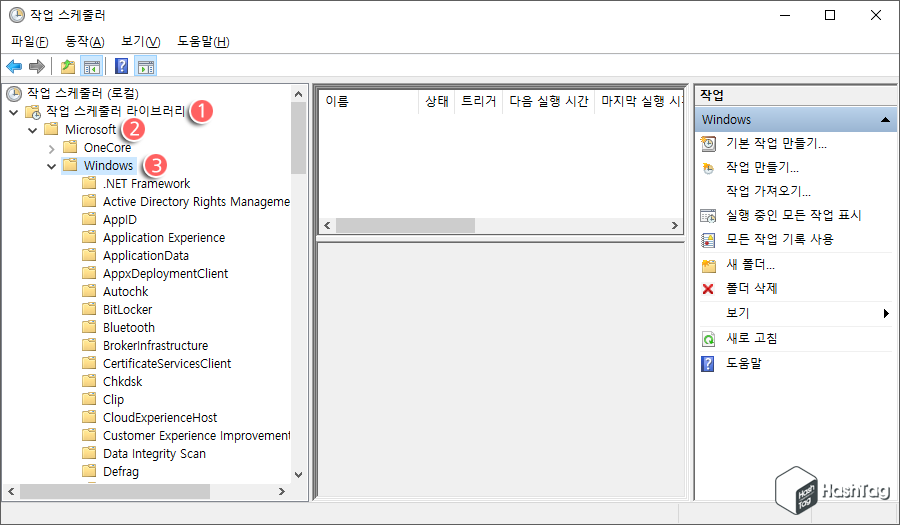This screenshot has height=525, width=900.
Task: Click the 기본 작업 만들기 icon
Action: 708,143
